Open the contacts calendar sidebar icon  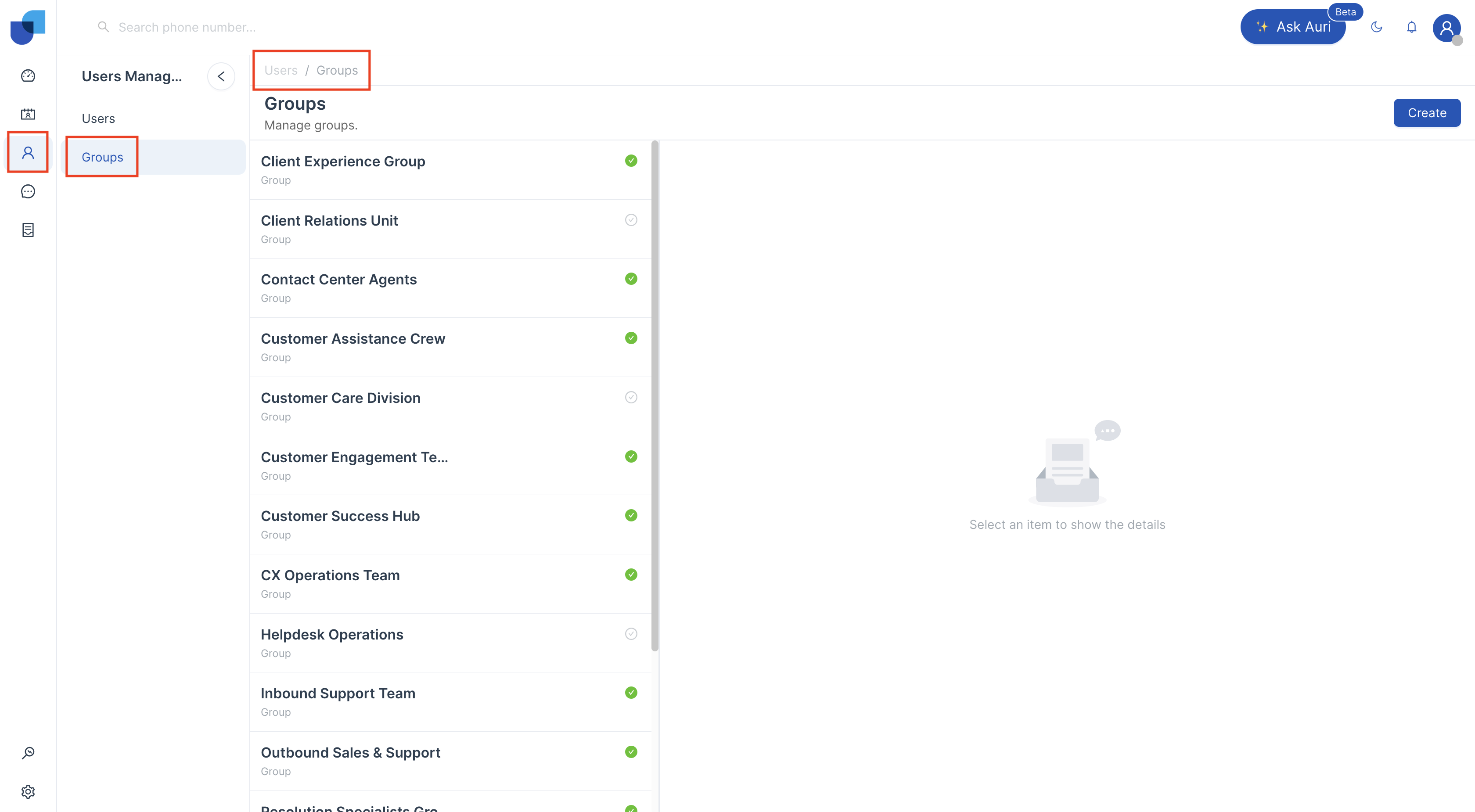28,114
